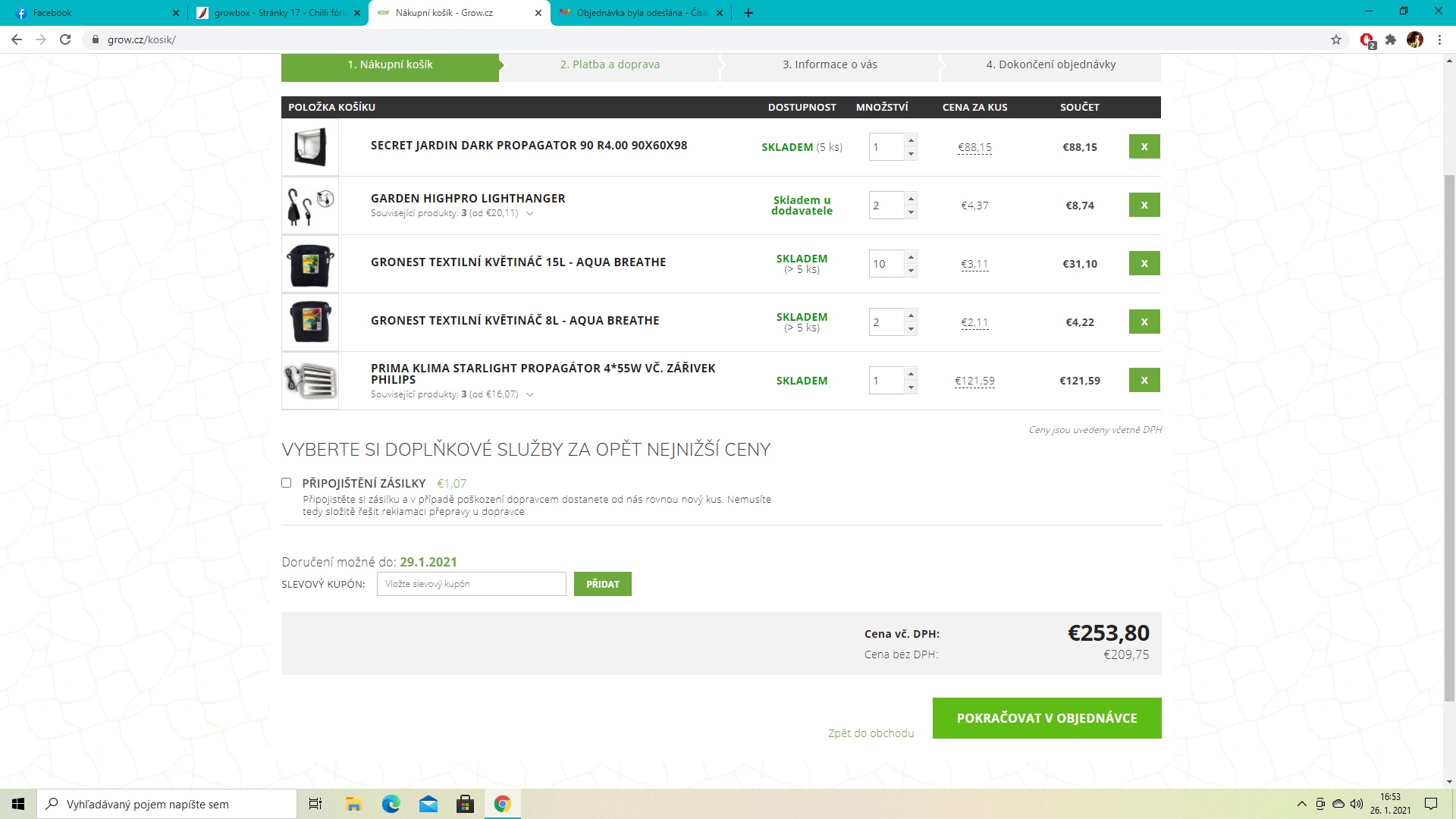Click Chrome forward navigation arrow
Image resolution: width=1456 pixels, height=819 pixels.
coord(41,39)
